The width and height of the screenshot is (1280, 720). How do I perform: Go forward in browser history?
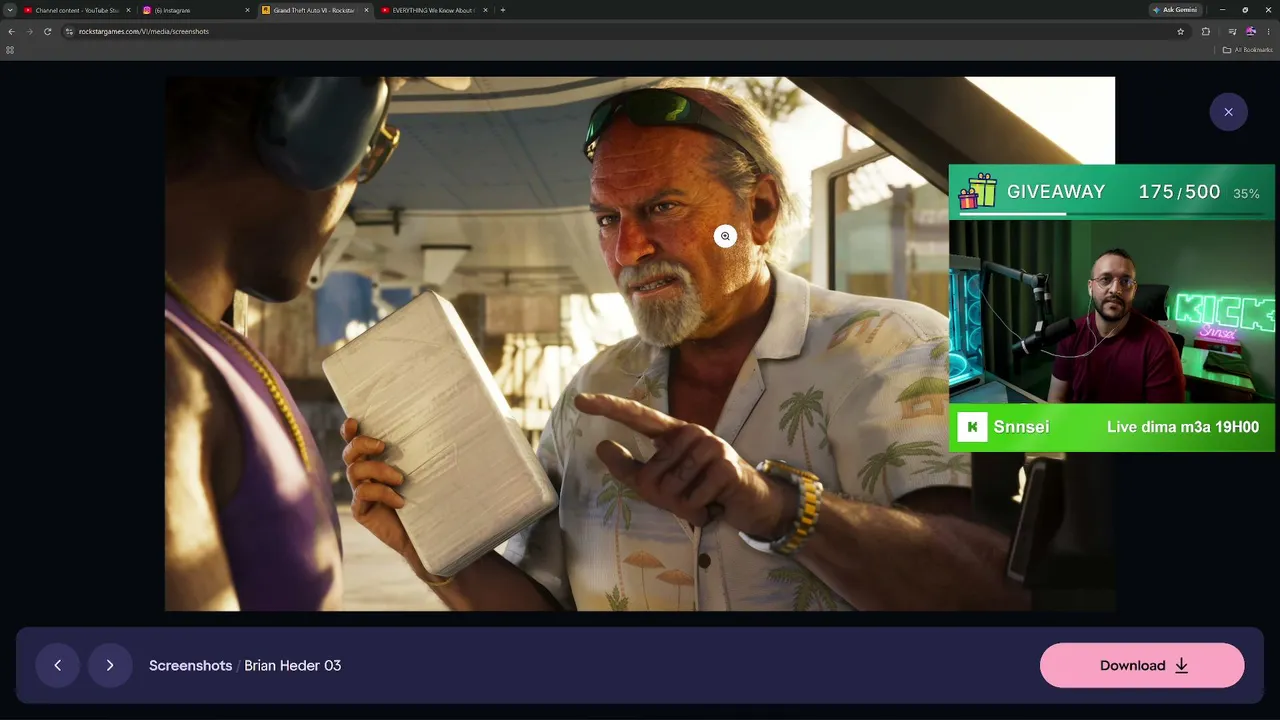click(x=29, y=31)
